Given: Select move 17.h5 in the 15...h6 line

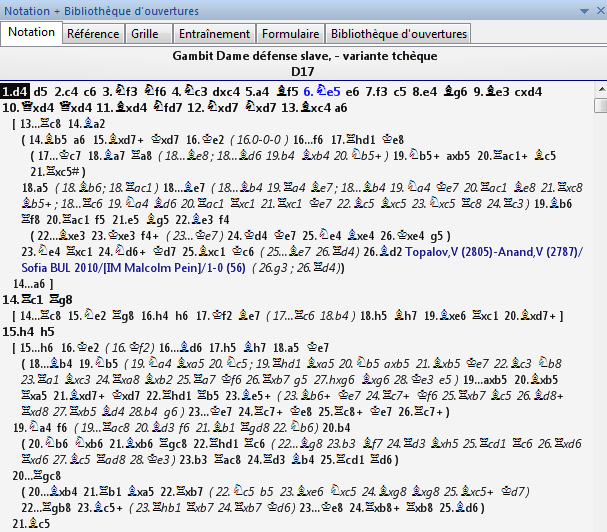Looking at the screenshot, I should pos(222,348).
